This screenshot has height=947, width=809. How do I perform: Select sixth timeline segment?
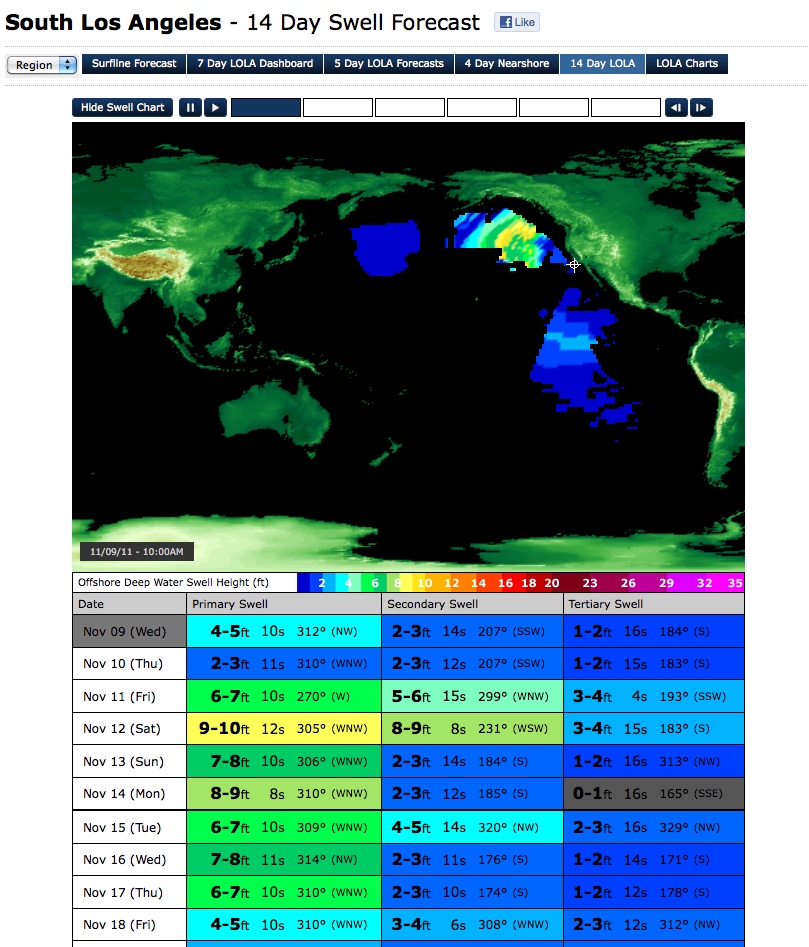(625, 108)
